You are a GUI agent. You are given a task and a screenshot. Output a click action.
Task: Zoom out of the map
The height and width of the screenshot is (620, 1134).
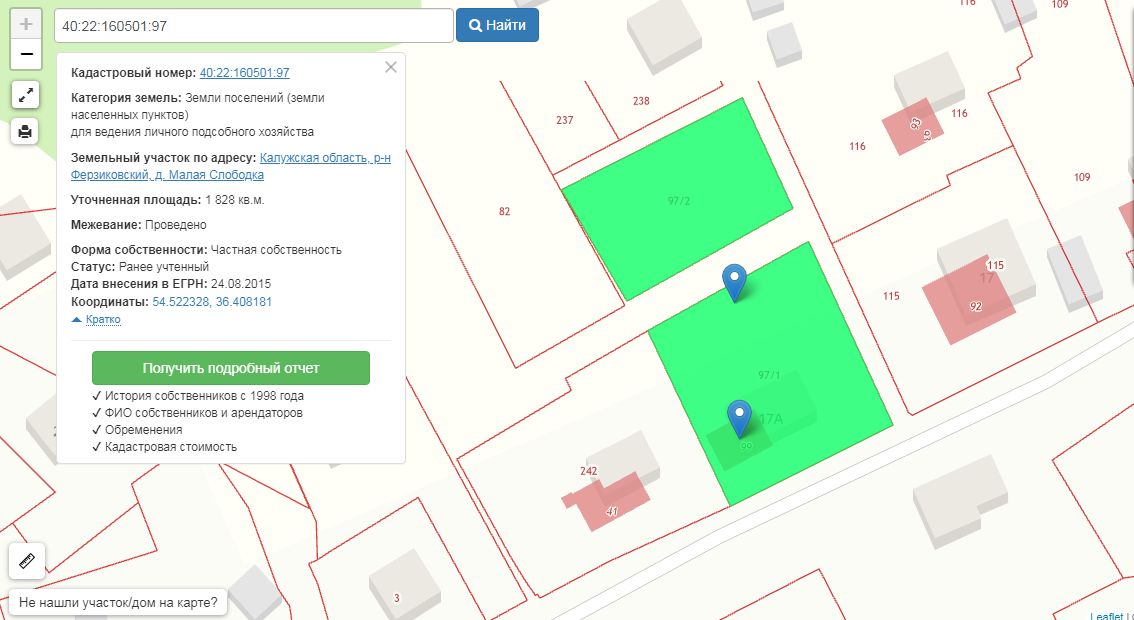click(x=26, y=54)
